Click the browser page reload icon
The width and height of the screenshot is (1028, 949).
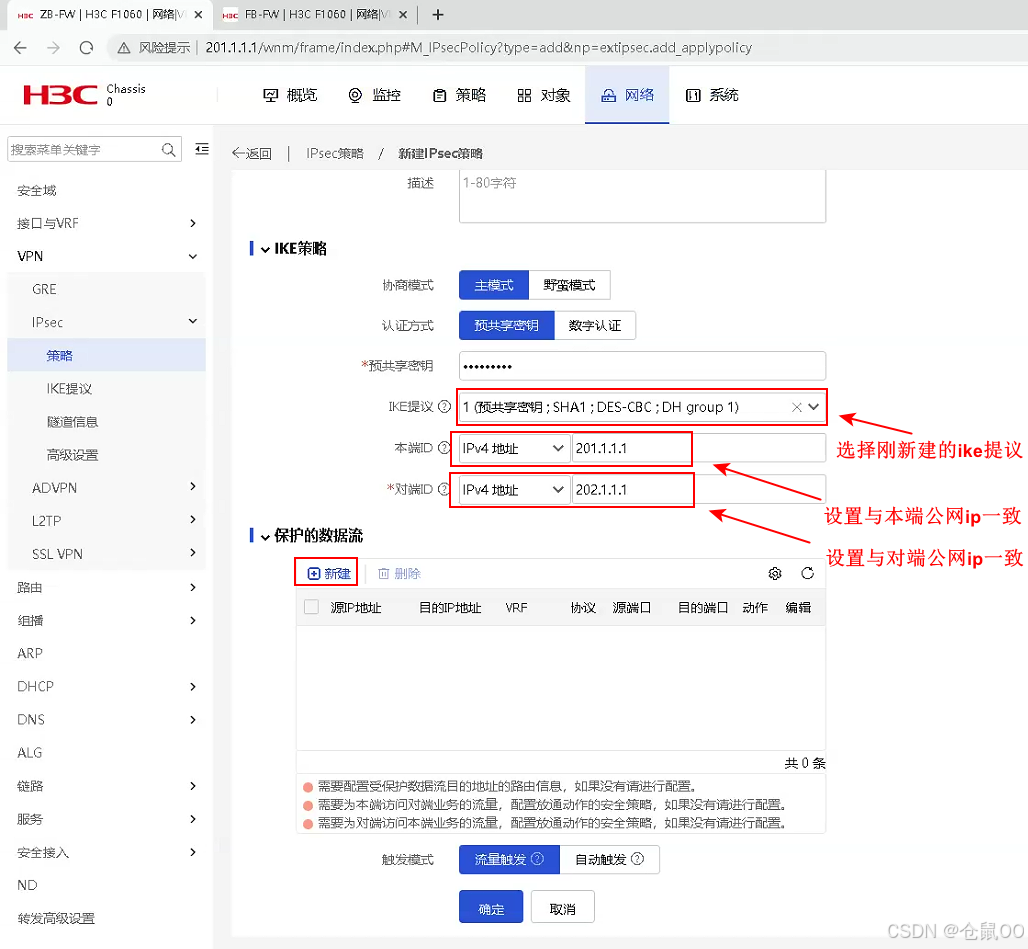pyautogui.click(x=88, y=47)
